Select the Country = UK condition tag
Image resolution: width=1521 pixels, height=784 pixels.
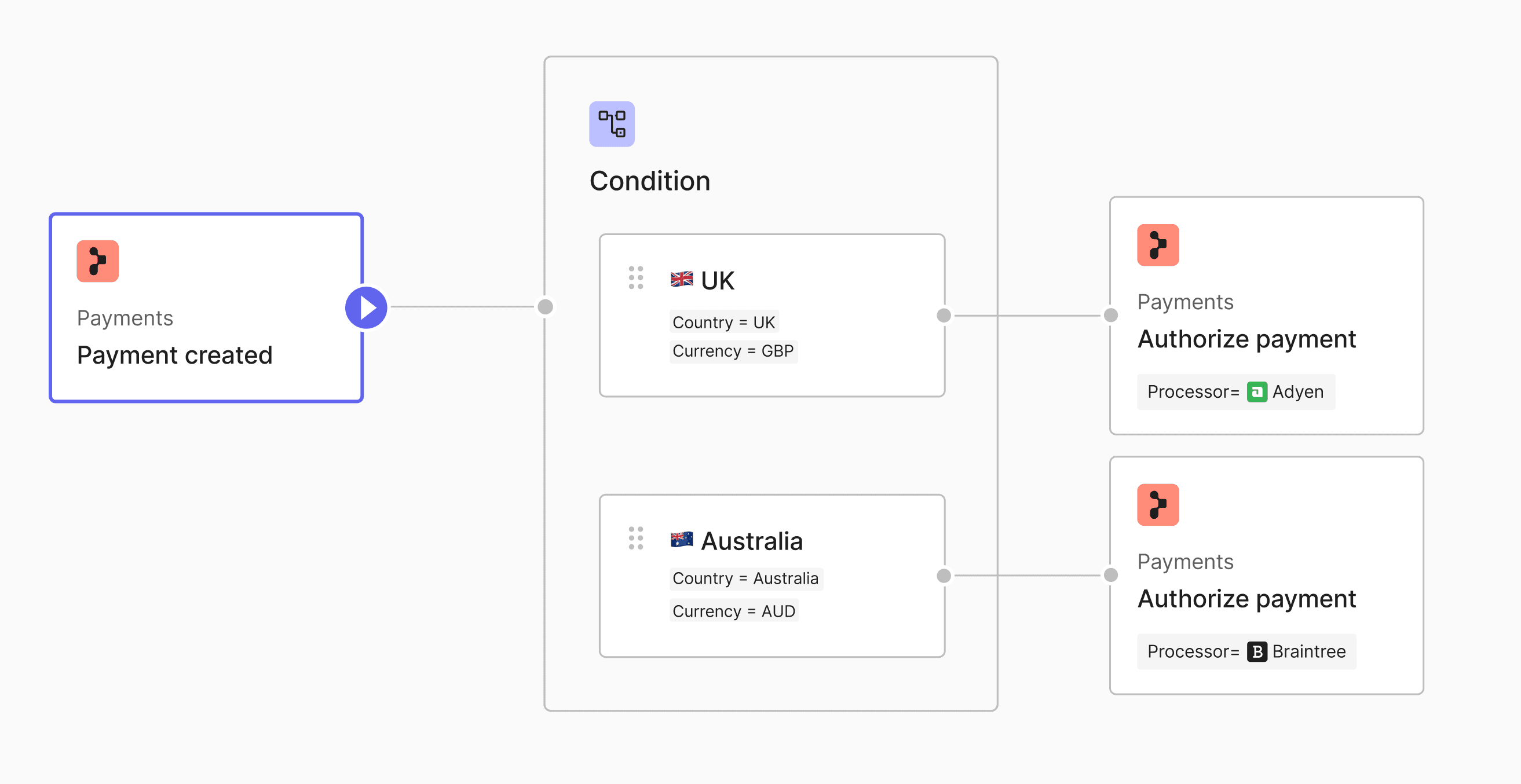pos(723,323)
